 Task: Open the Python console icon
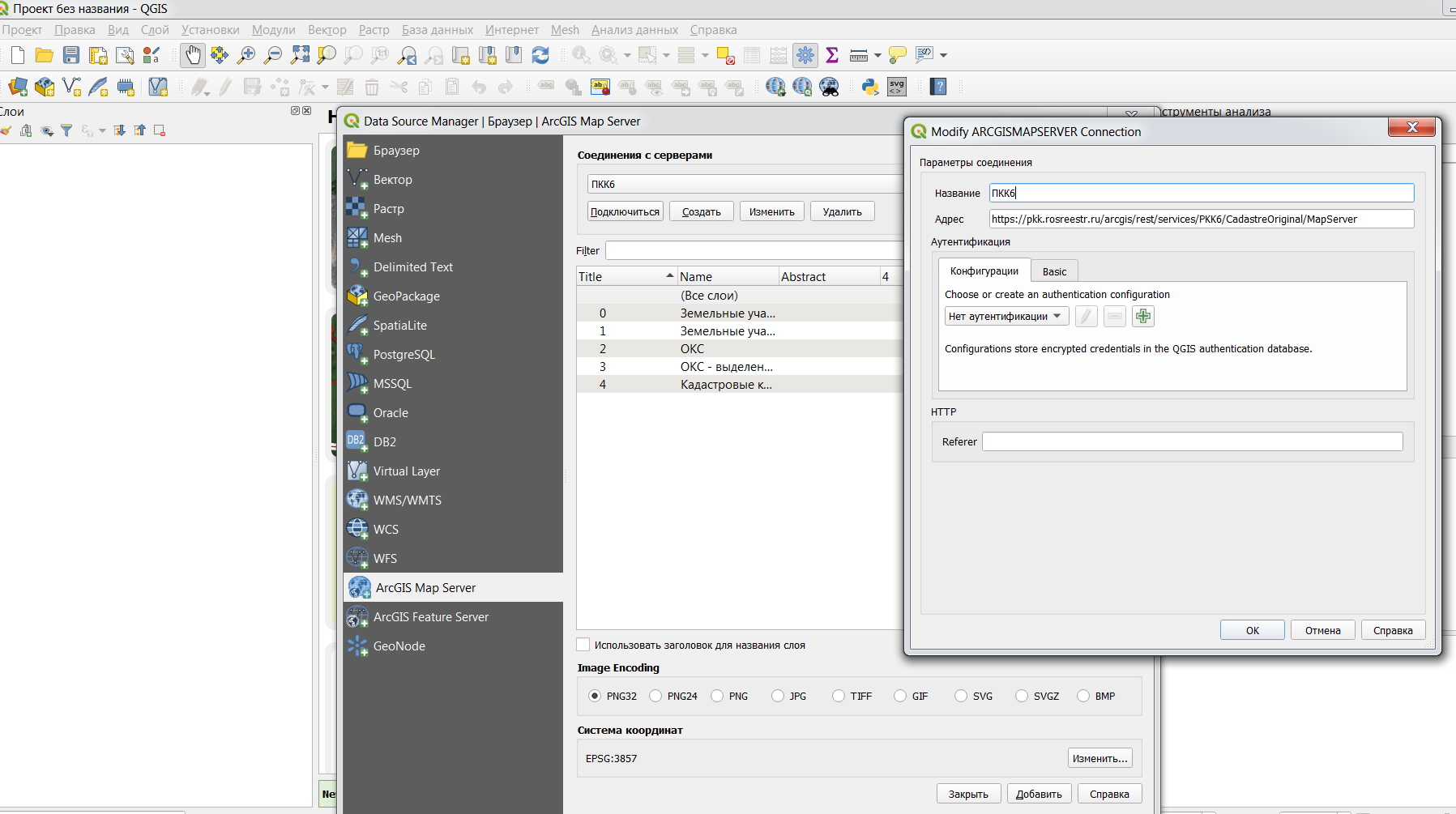click(869, 87)
